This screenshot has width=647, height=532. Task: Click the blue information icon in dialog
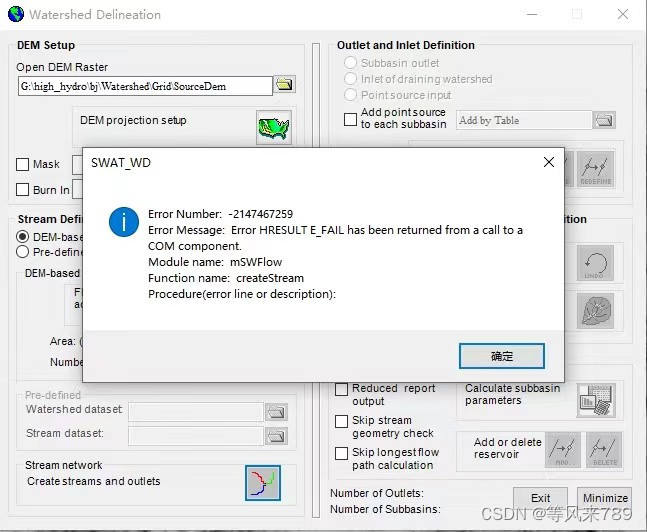(x=124, y=222)
